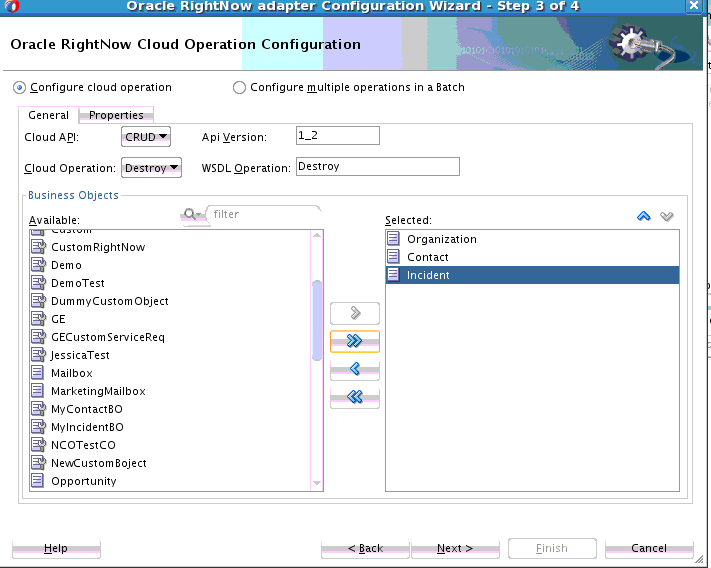The width and height of the screenshot is (711, 568).
Task: Click the remove all objects double arrow
Action: coord(355,398)
